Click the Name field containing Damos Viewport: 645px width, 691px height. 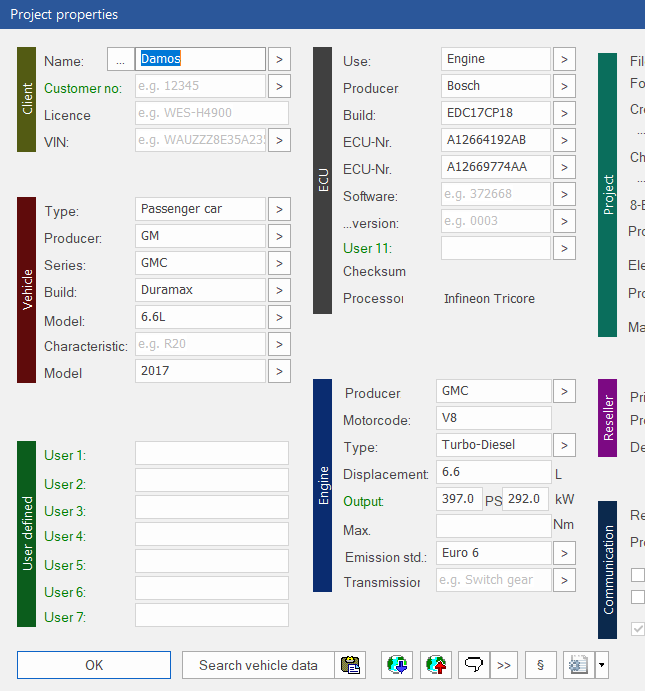(x=200, y=59)
